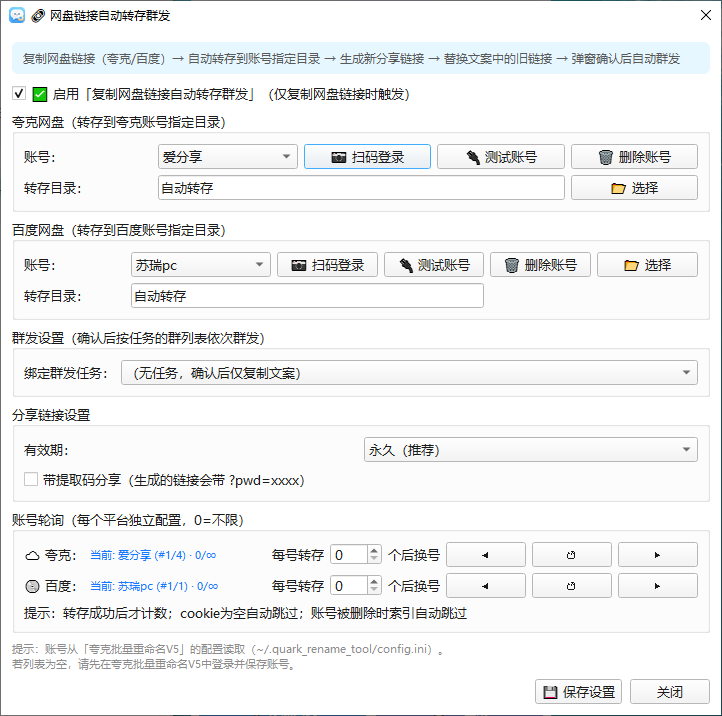
Task: Click the paperclip icon beside the window title
Action: [38, 16]
